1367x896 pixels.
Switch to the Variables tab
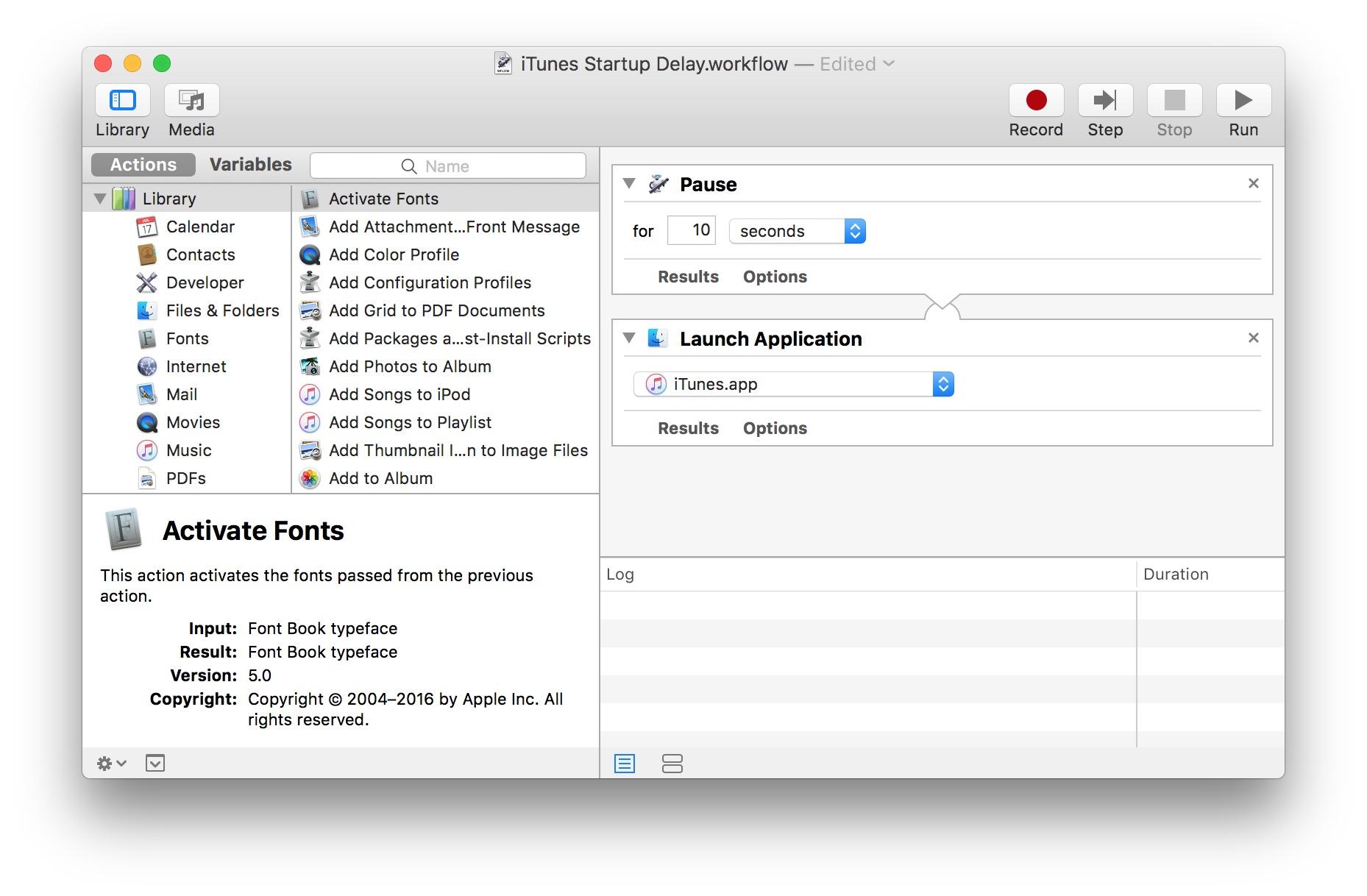click(x=250, y=165)
